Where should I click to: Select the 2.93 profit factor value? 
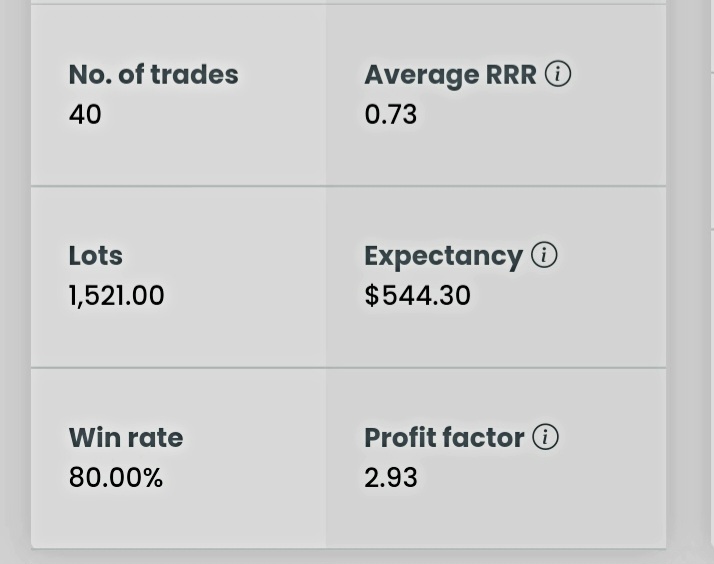click(x=390, y=478)
